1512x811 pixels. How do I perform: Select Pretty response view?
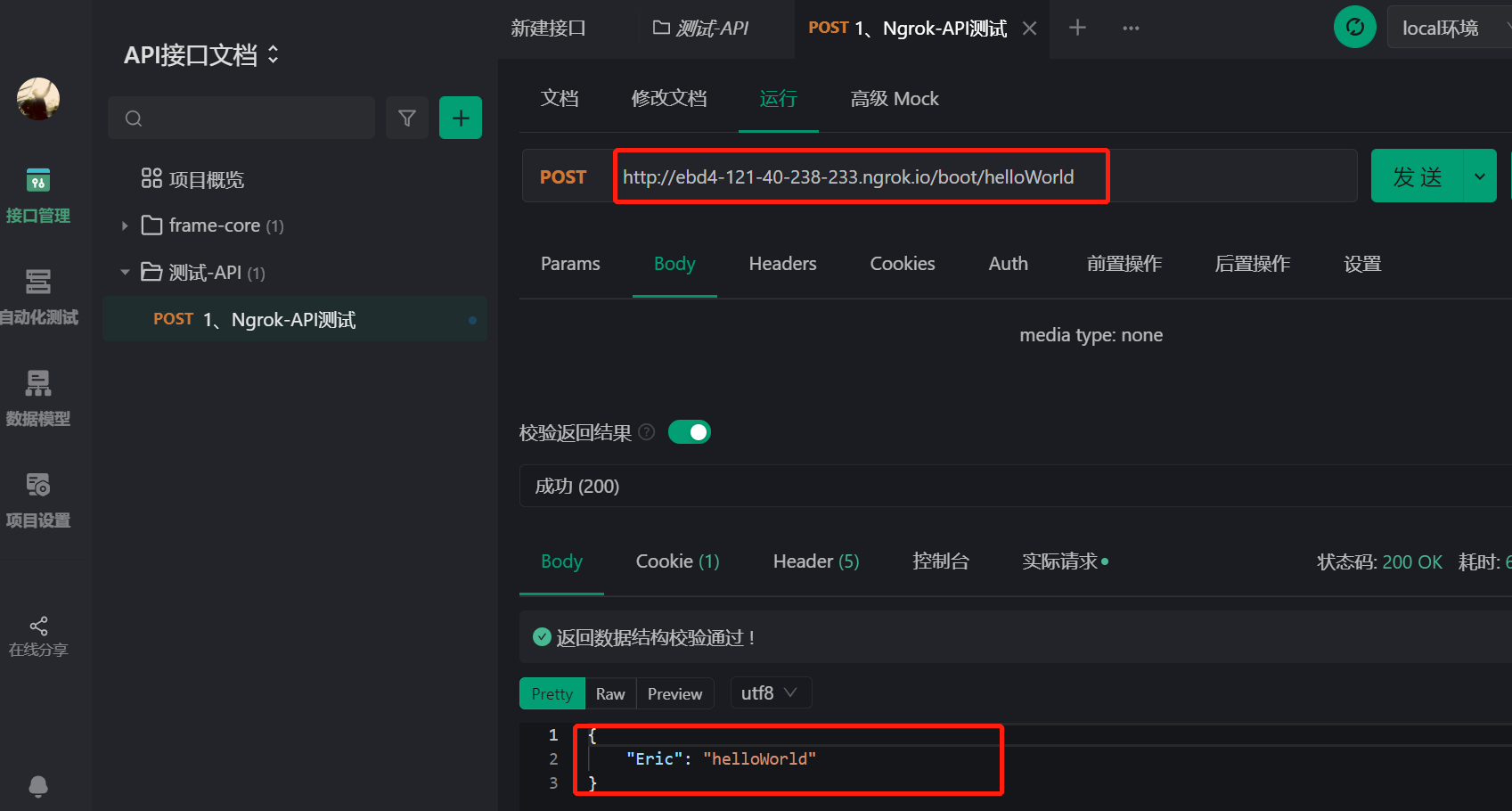pyautogui.click(x=552, y=693)
